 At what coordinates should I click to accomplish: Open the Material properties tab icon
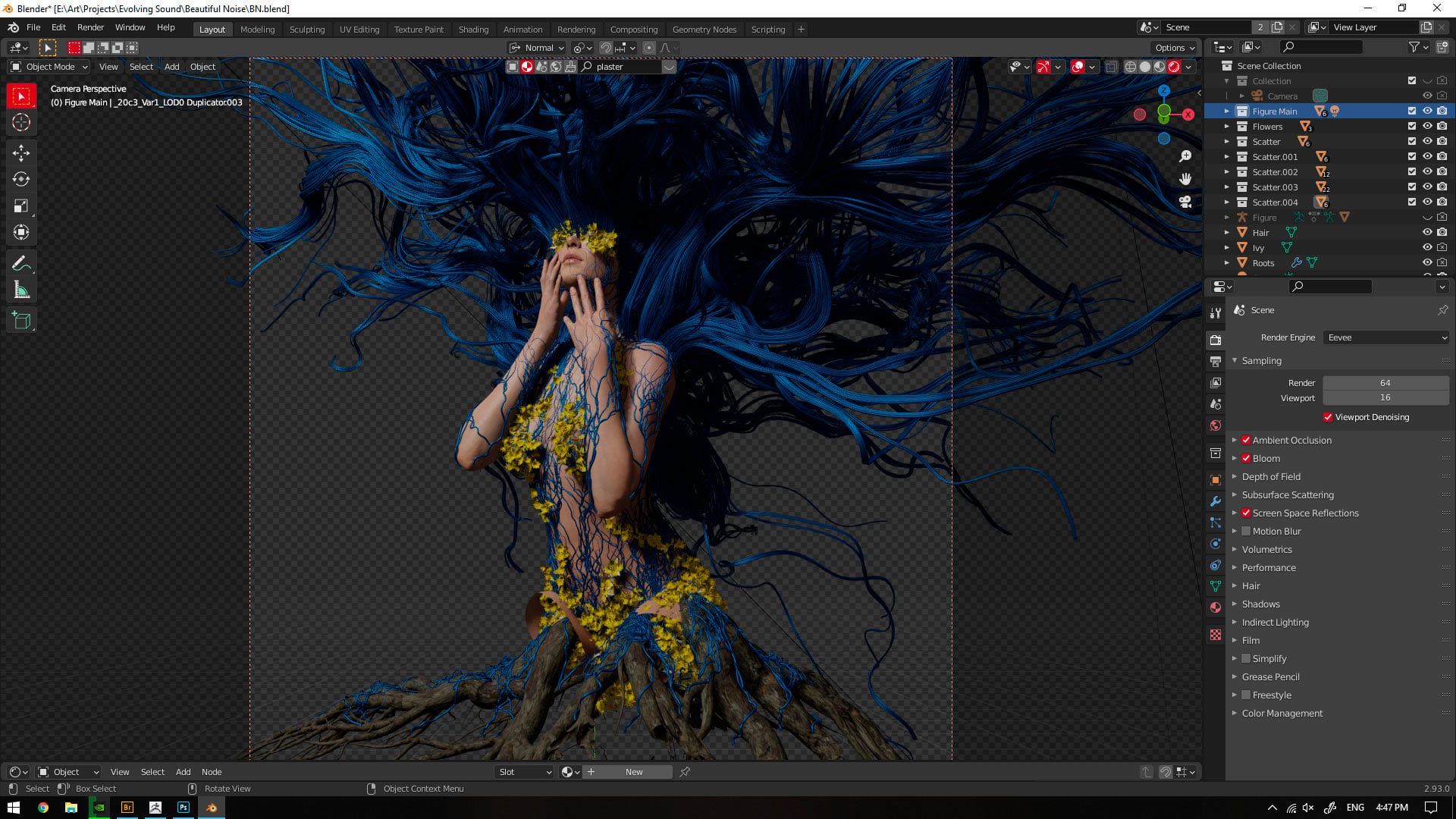point(1216,607)
